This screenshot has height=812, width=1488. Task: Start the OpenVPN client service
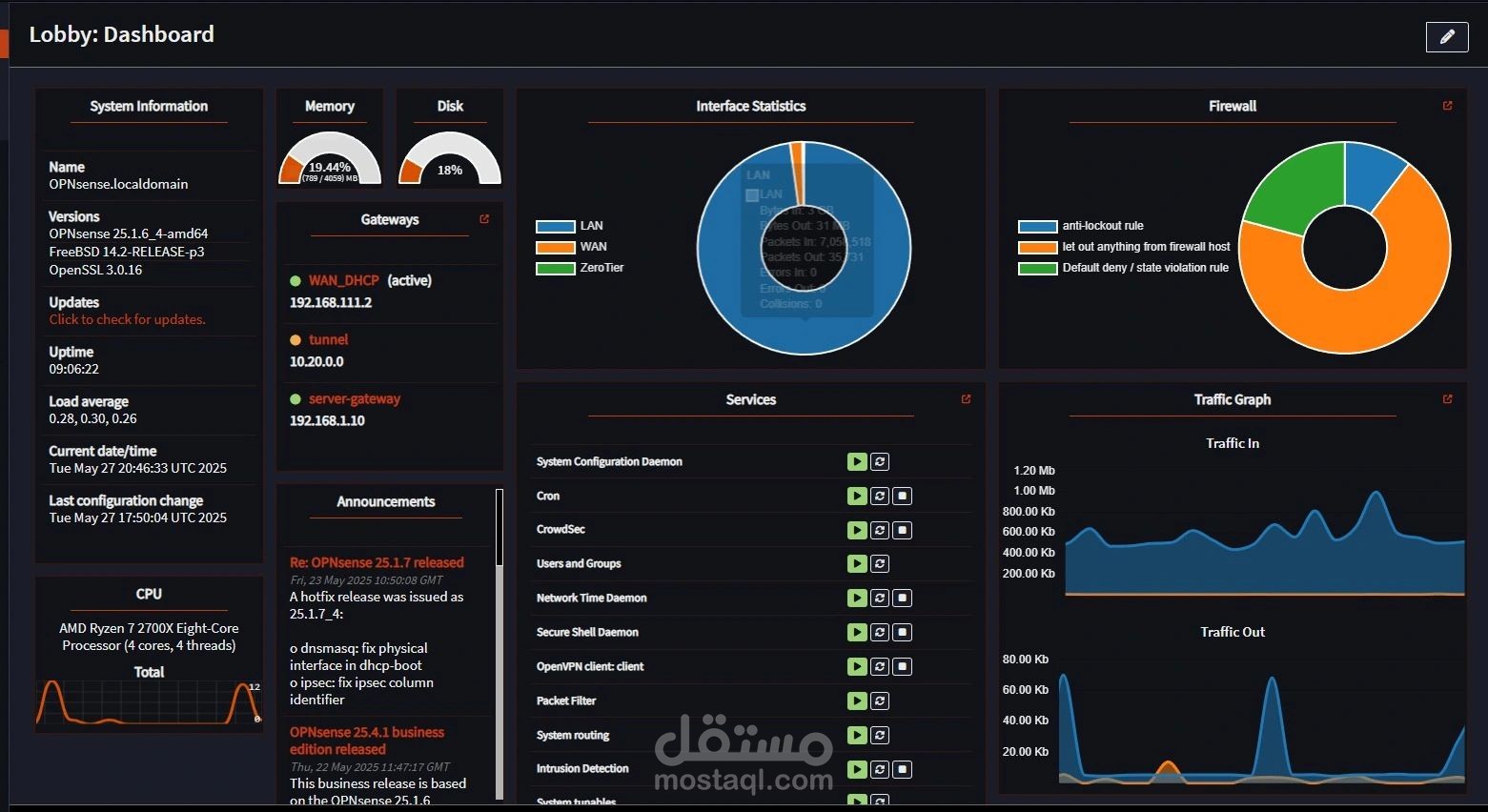point(856,666)
